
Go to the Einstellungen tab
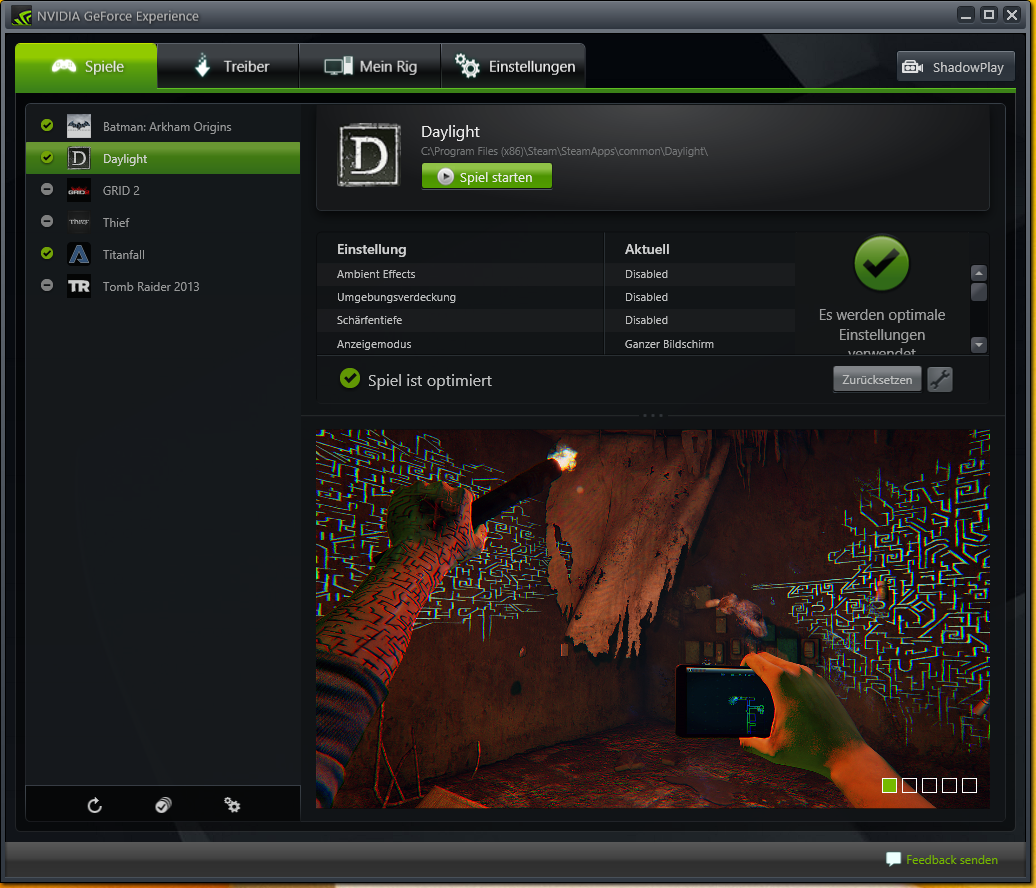[x=513, y=66]
